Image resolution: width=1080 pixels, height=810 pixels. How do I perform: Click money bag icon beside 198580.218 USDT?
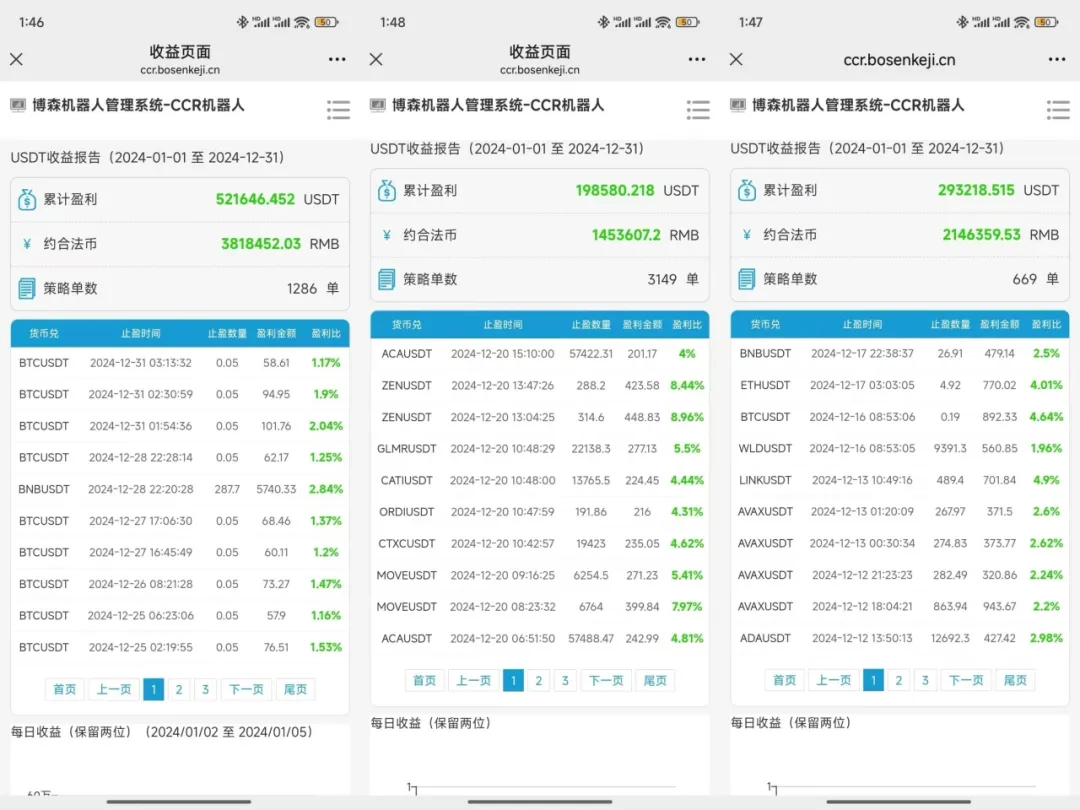[x=386, y=191]
